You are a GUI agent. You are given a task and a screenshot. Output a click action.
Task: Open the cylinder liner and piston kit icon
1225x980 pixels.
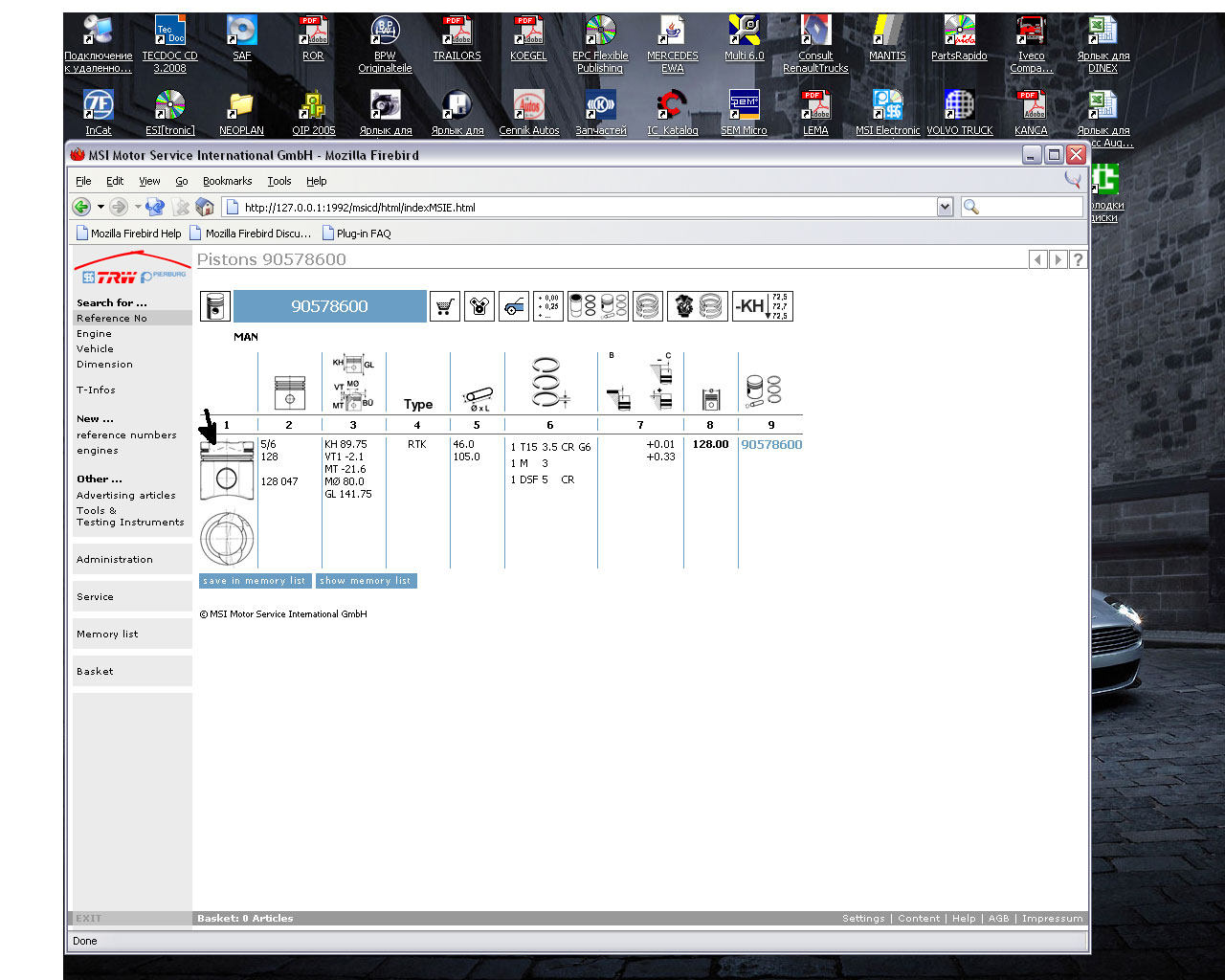point(598,306)
